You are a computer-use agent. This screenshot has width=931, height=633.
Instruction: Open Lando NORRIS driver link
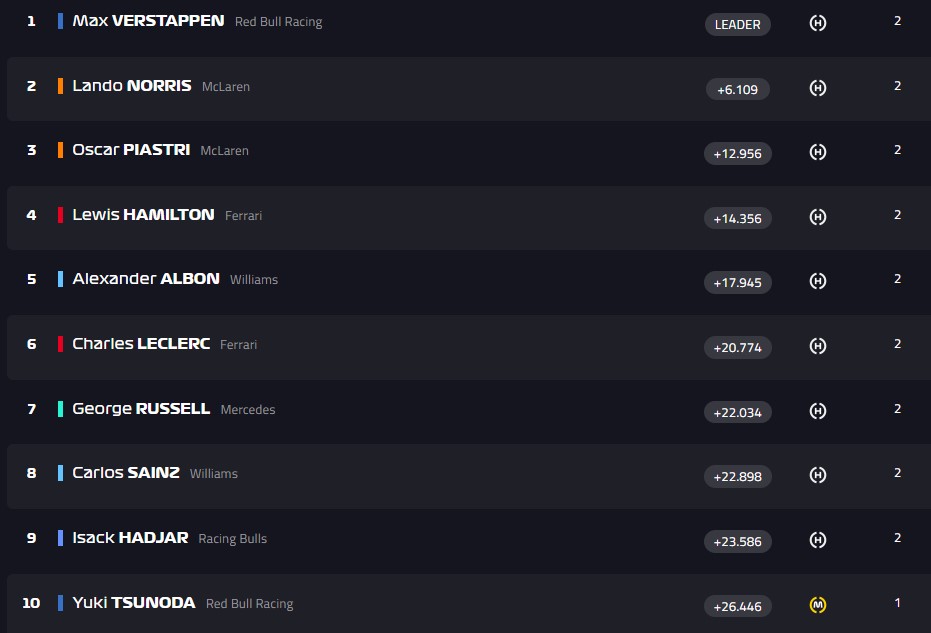131,86
